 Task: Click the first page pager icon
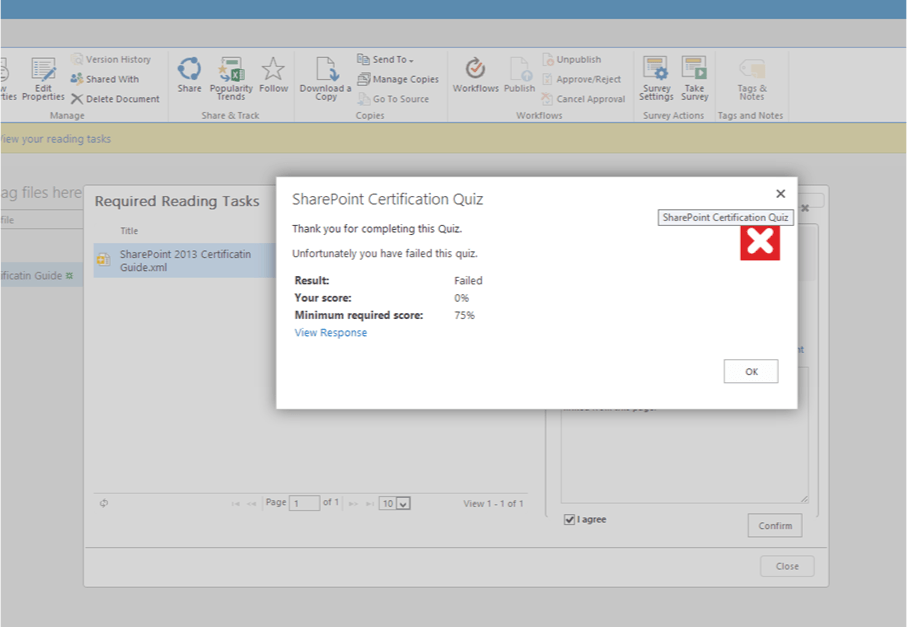[235, 504]
